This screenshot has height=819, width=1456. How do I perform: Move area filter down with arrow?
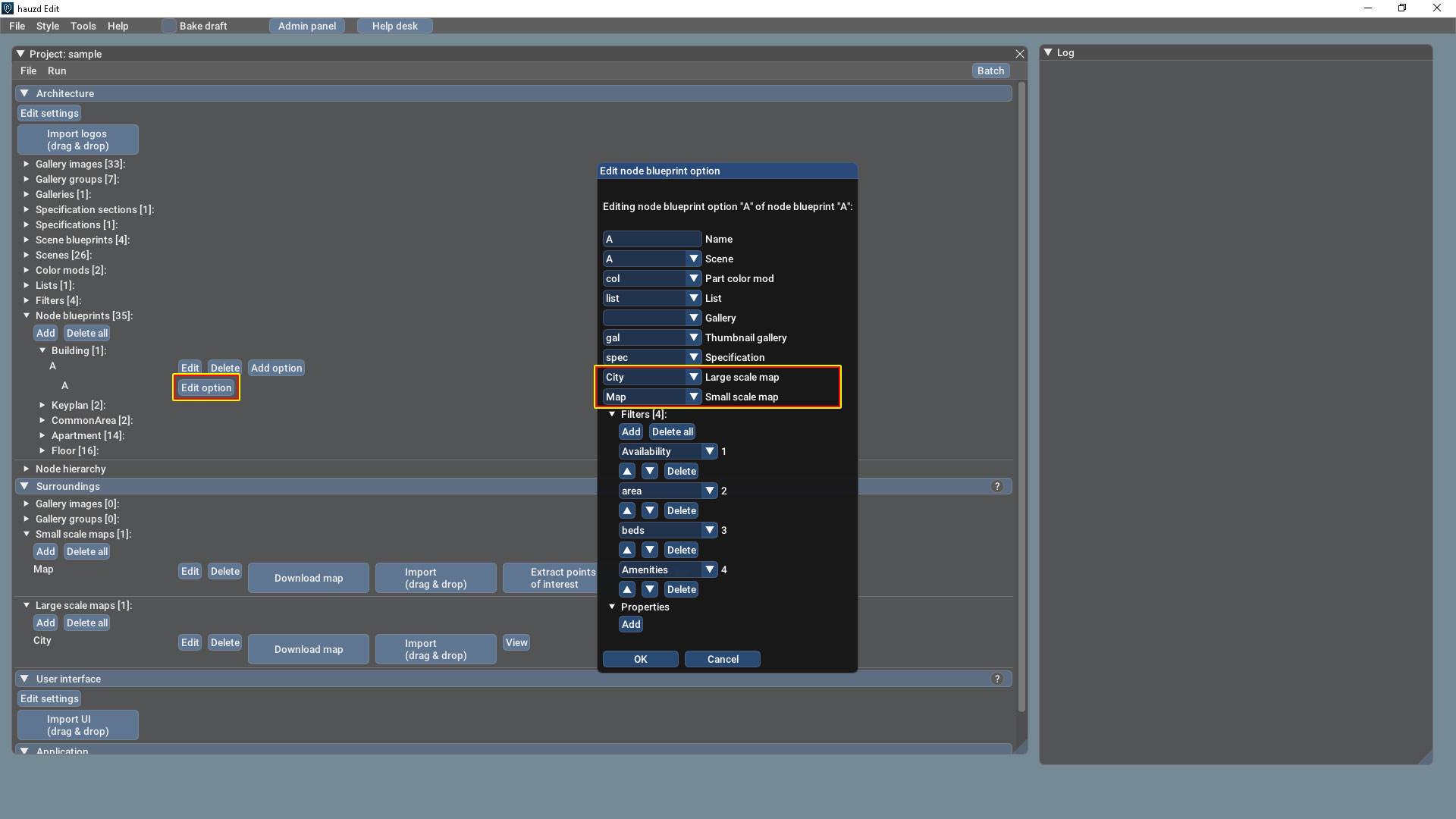(650, 510)
